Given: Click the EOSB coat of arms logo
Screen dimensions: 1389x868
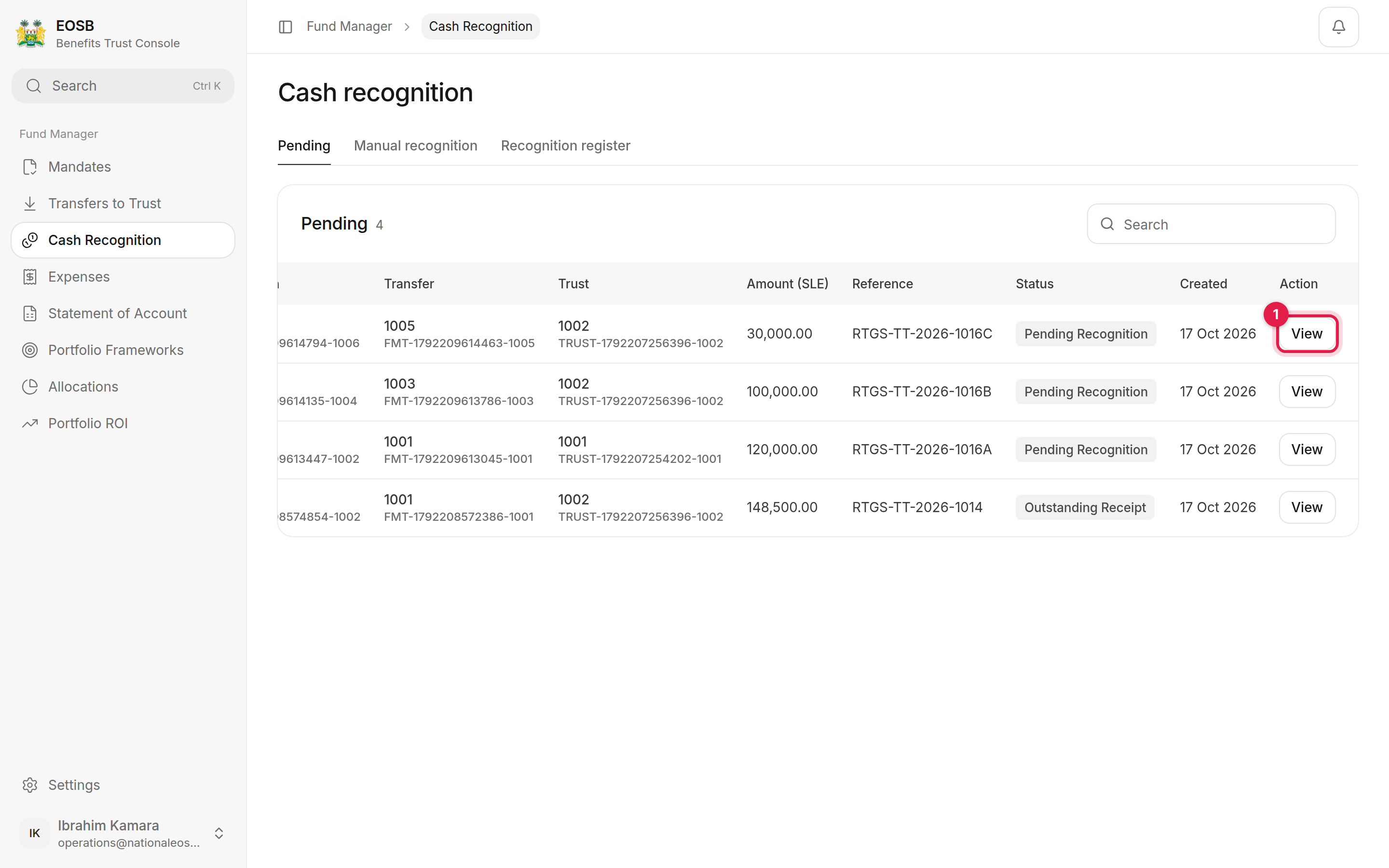Looking at the screenshot, I should [31, 34].
